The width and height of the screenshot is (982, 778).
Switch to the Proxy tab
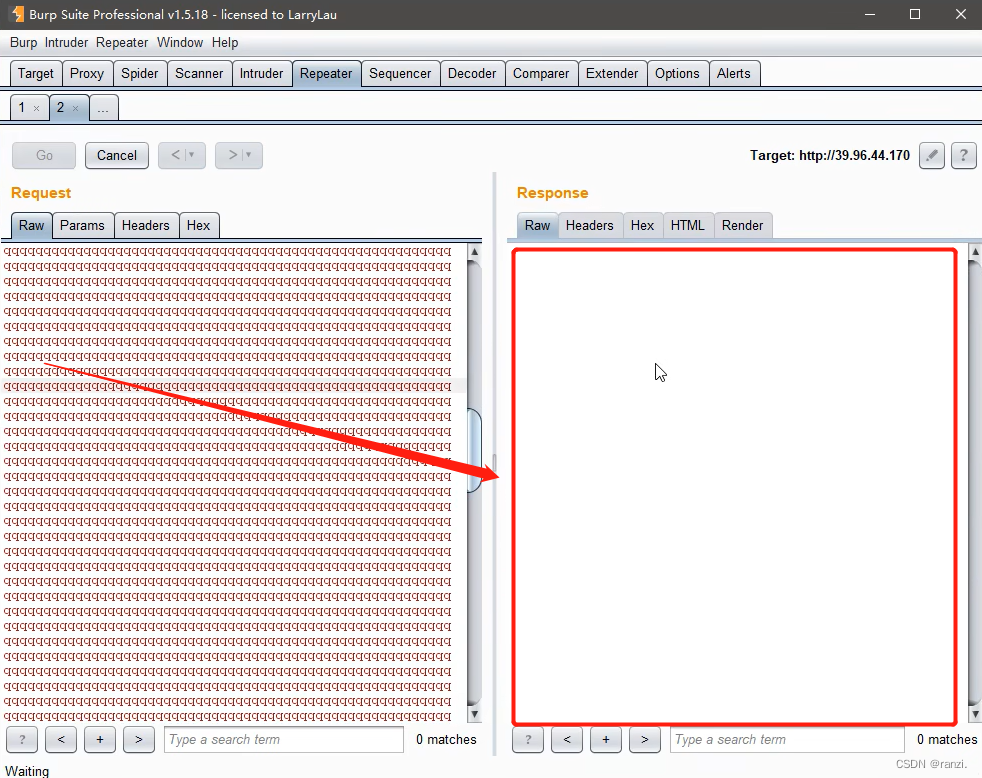(x=87, y=73)
